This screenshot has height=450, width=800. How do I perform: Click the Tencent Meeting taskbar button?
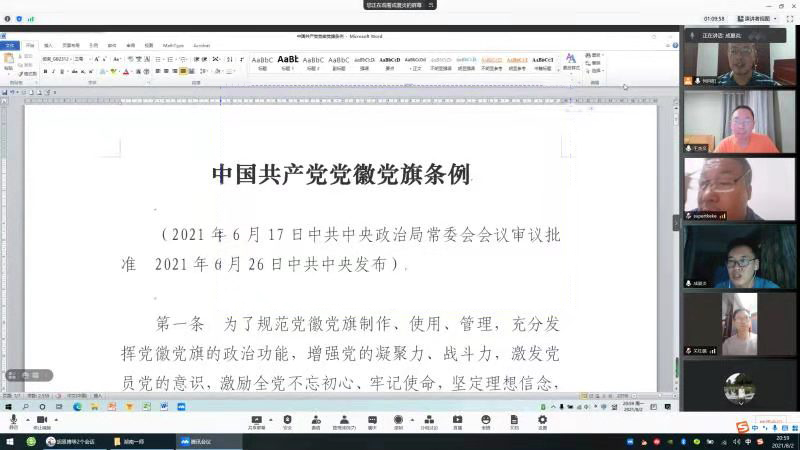(200, 441)
